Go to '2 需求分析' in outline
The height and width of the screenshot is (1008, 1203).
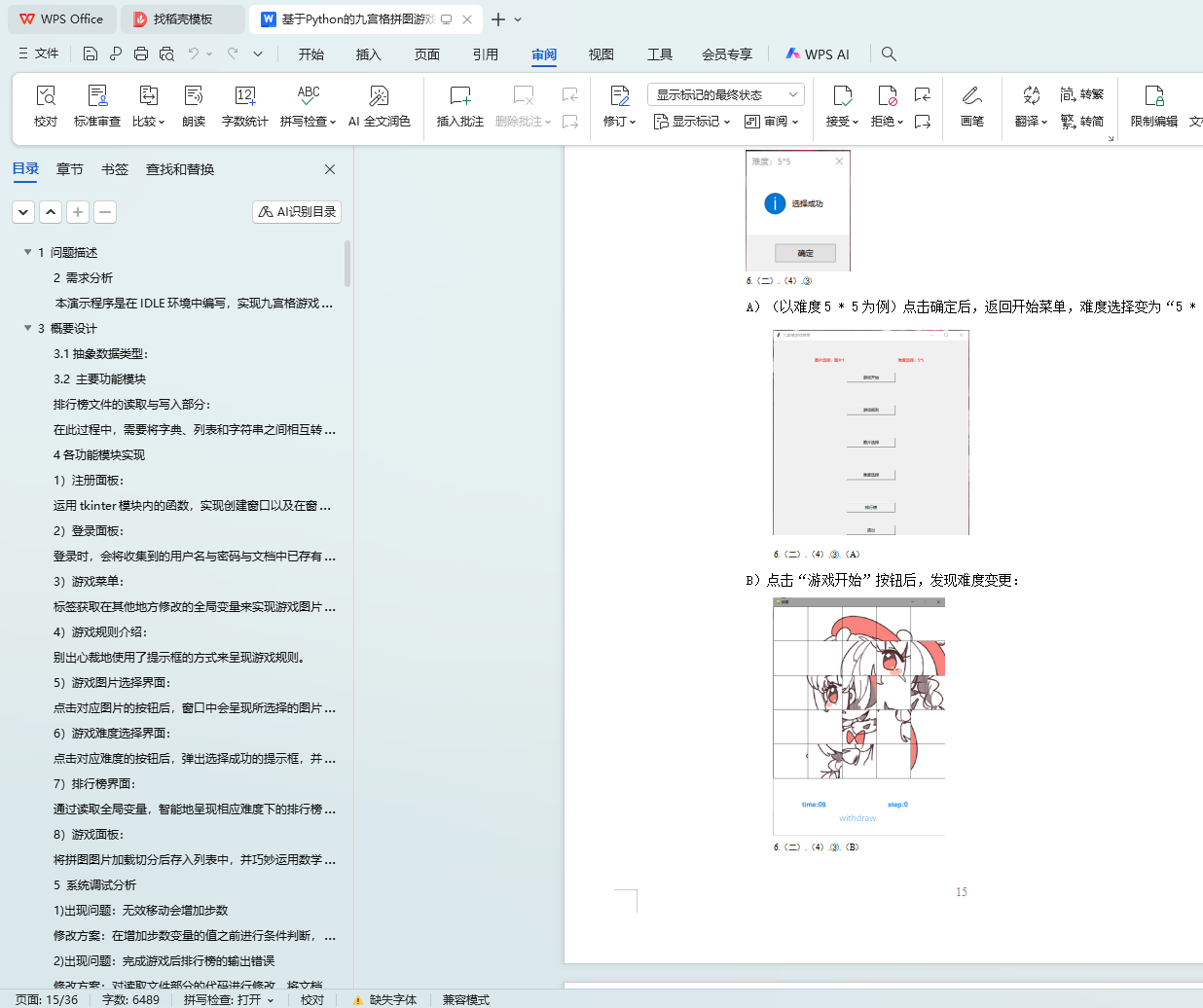click(x=83, y=277)
